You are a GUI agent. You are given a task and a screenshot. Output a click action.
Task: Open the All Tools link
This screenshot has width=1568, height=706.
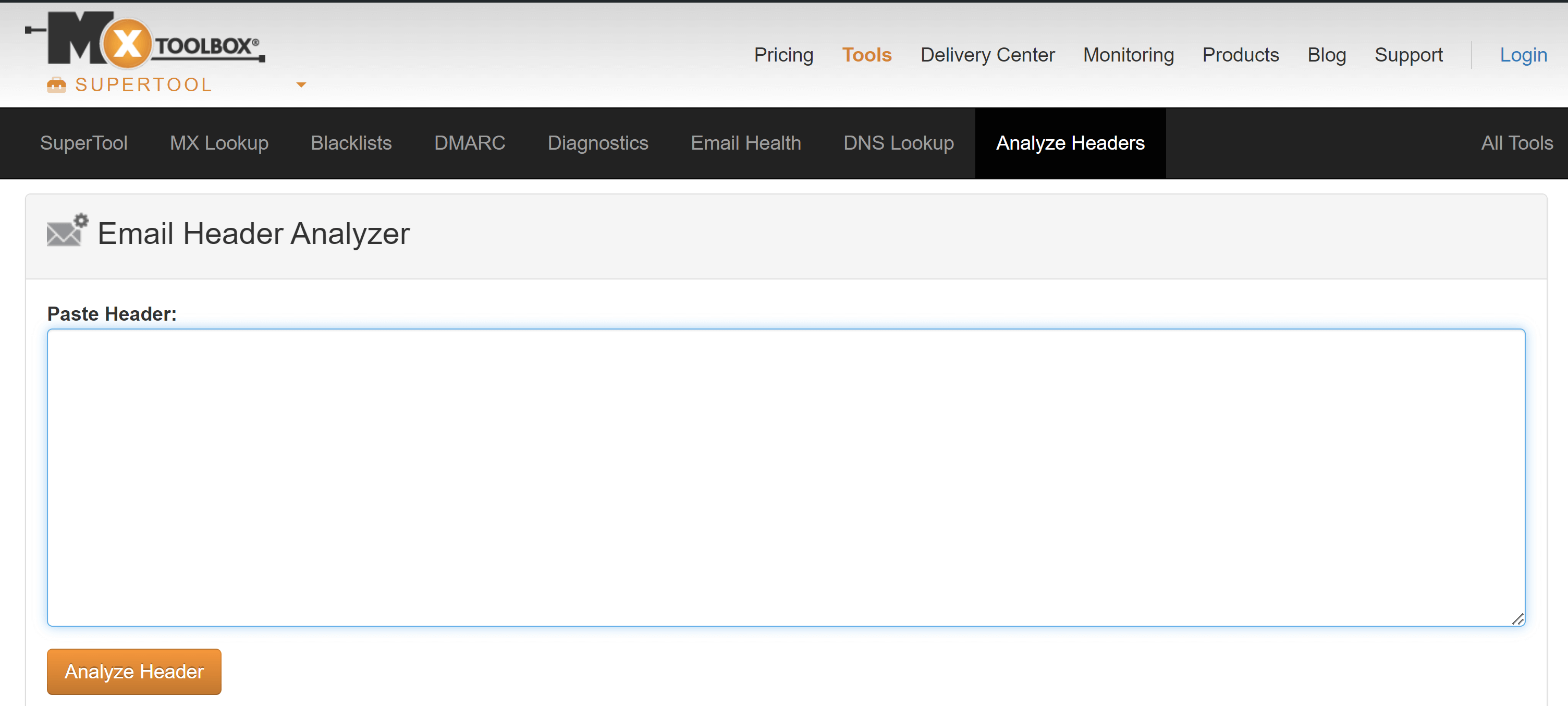(x=1516, y=143)
